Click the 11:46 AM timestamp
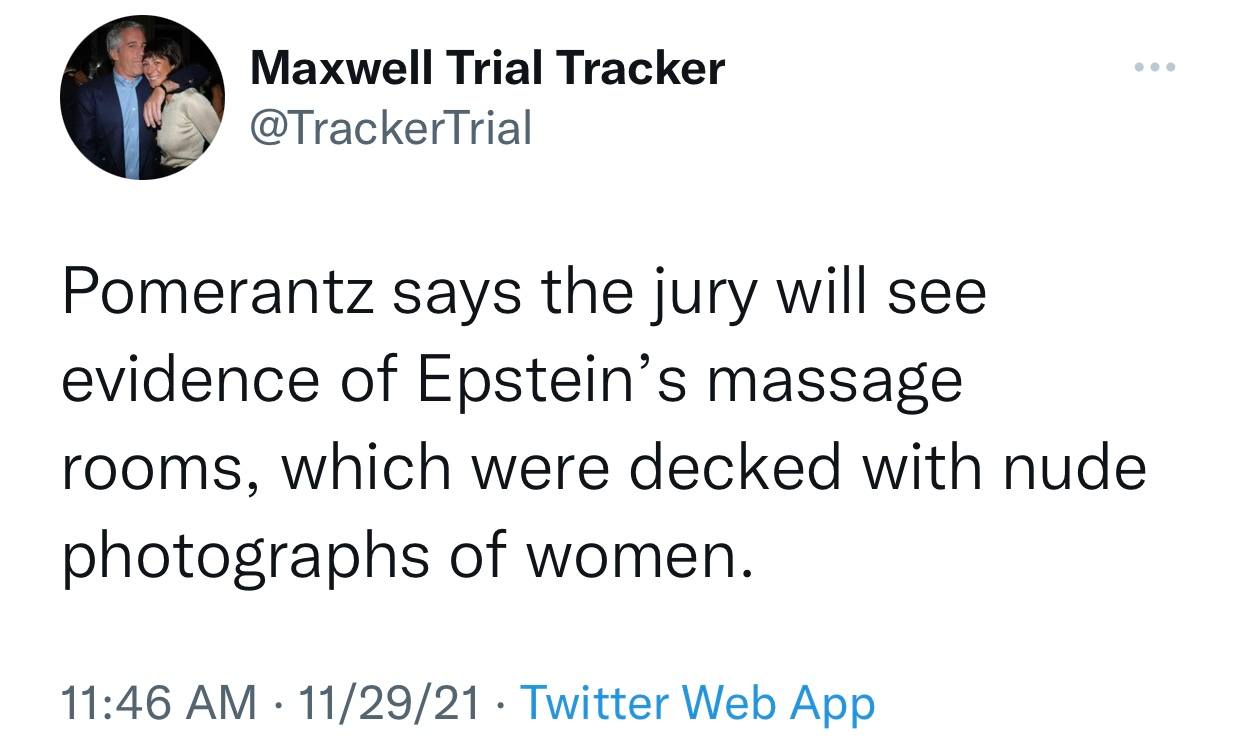The width and height of the screenshot is (1242, 754). (159, 703)
